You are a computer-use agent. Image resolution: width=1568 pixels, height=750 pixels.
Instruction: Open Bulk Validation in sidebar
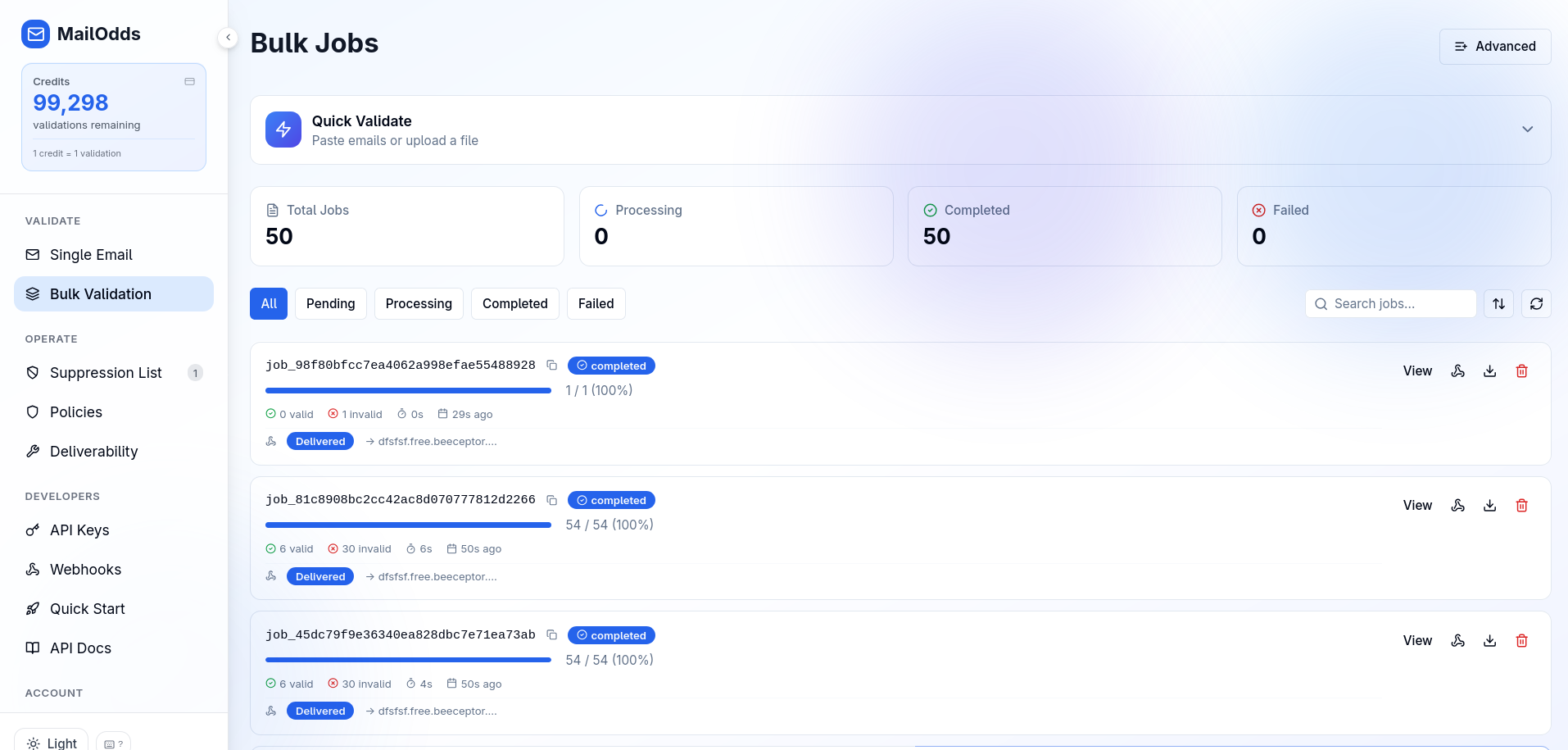coord(114,294)
